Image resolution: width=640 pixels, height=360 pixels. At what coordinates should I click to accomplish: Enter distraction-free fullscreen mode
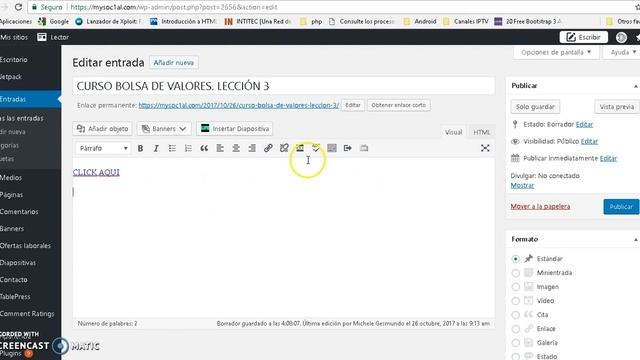pyautogui.click(x=485, y=148)
